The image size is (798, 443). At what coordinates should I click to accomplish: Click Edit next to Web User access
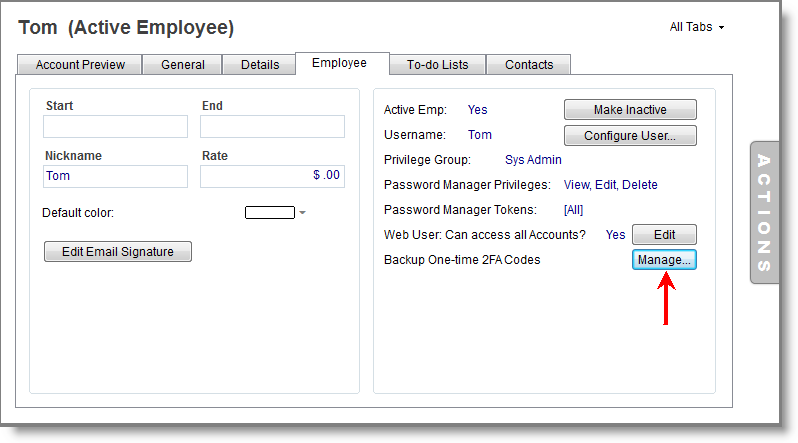tap(664, 235)
